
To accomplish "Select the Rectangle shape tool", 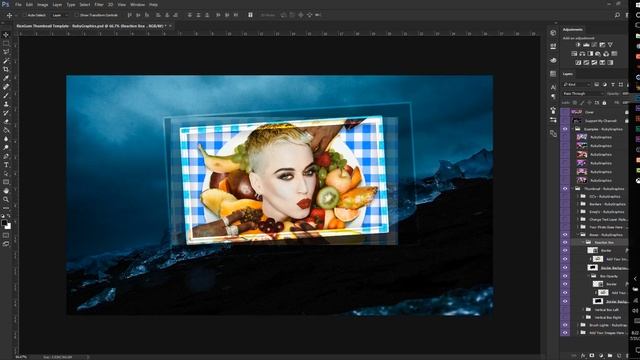I will pyautogui.click(x=6, y=182).
